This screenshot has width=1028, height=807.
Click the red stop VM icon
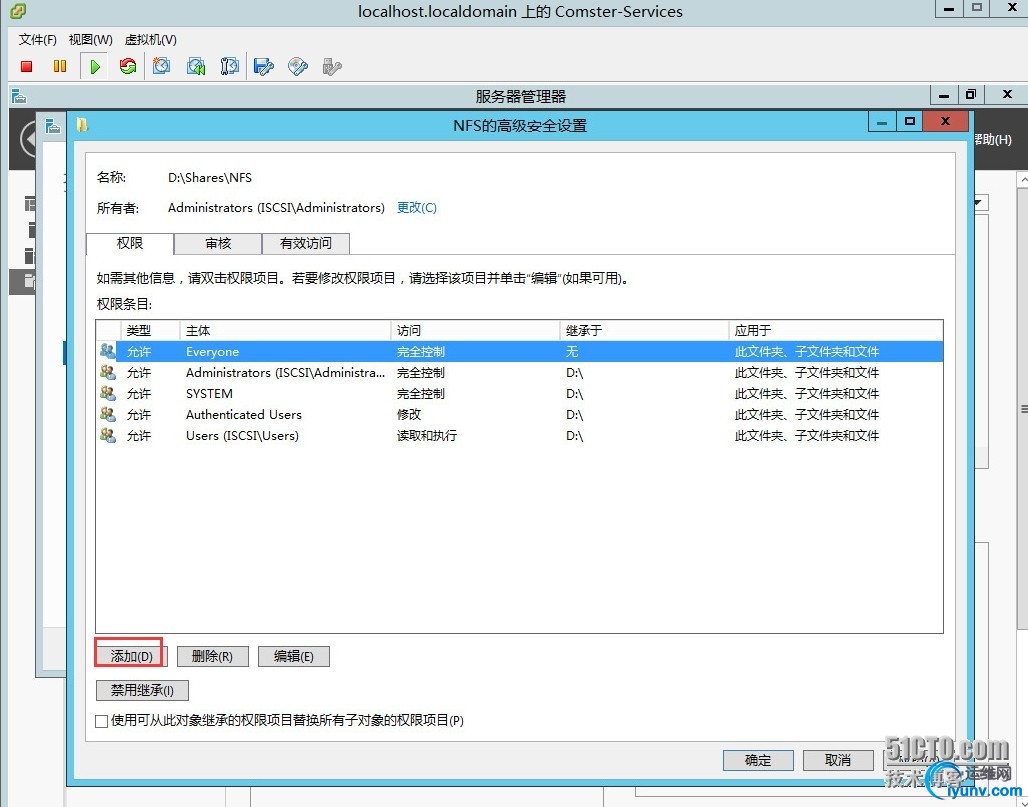(27, 66)
